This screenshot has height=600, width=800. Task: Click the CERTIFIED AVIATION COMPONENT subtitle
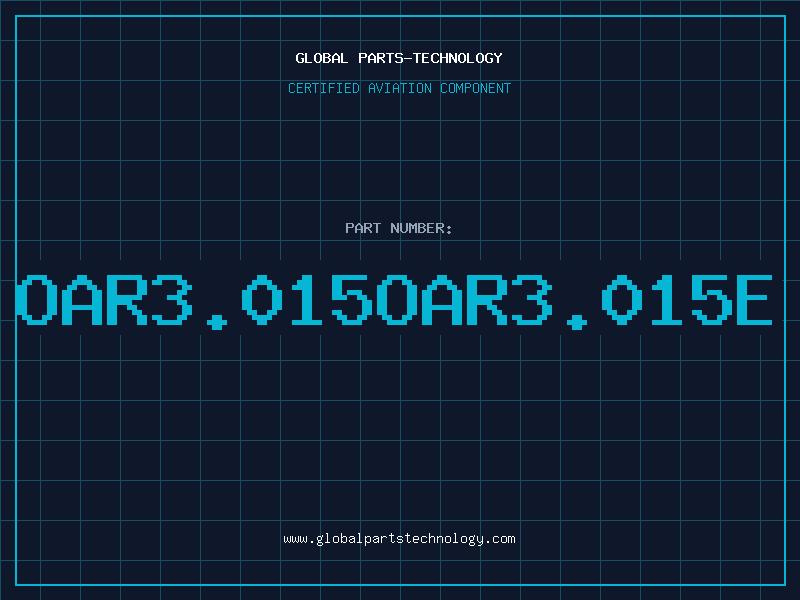399,88
